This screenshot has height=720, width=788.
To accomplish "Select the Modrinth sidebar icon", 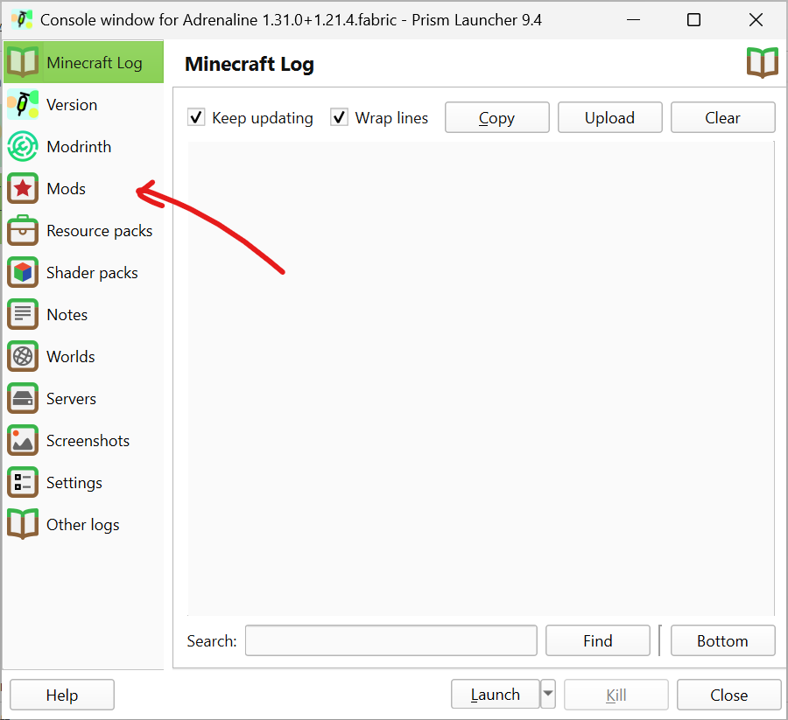I will [22, 147].
